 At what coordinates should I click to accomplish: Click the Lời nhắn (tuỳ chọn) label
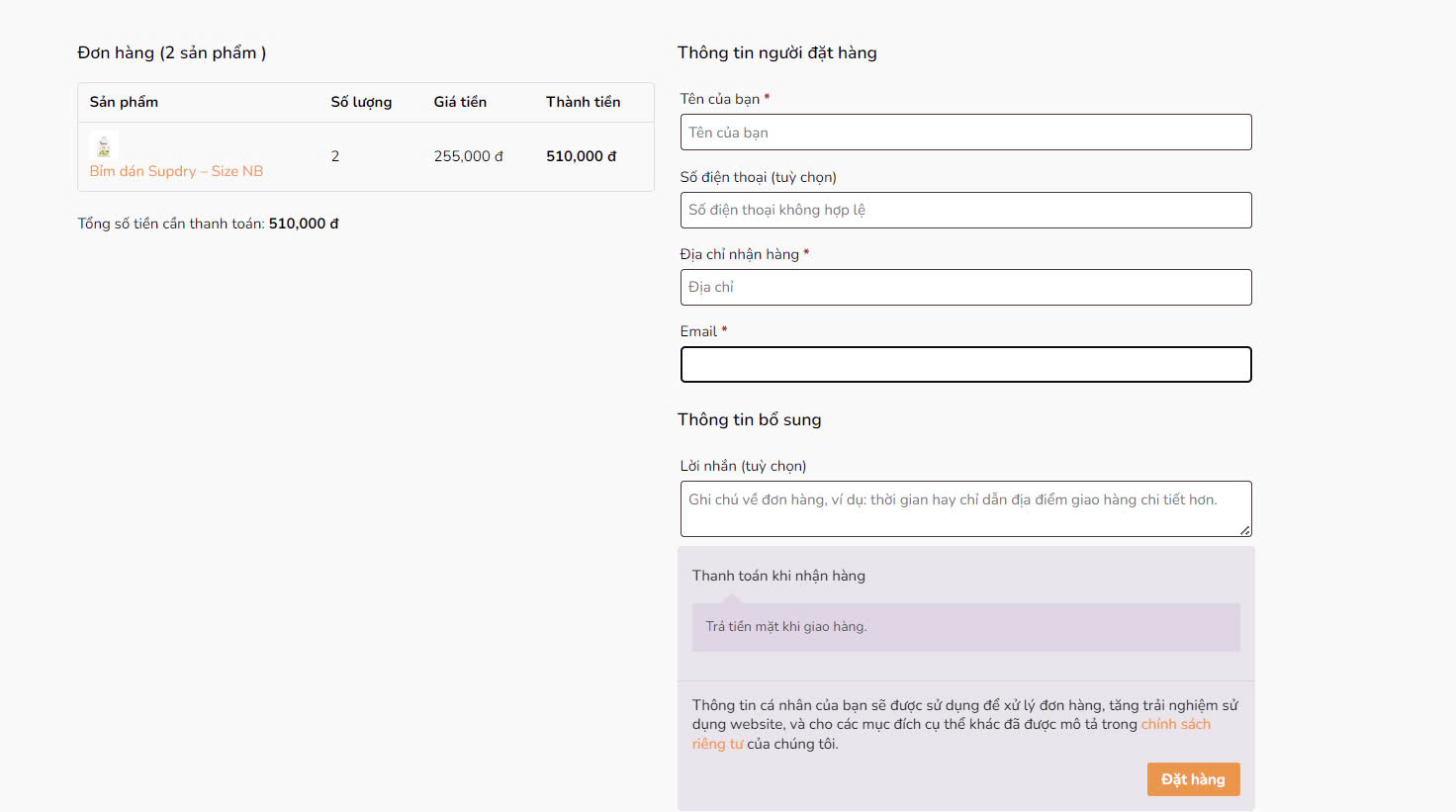tap(743, 466)
